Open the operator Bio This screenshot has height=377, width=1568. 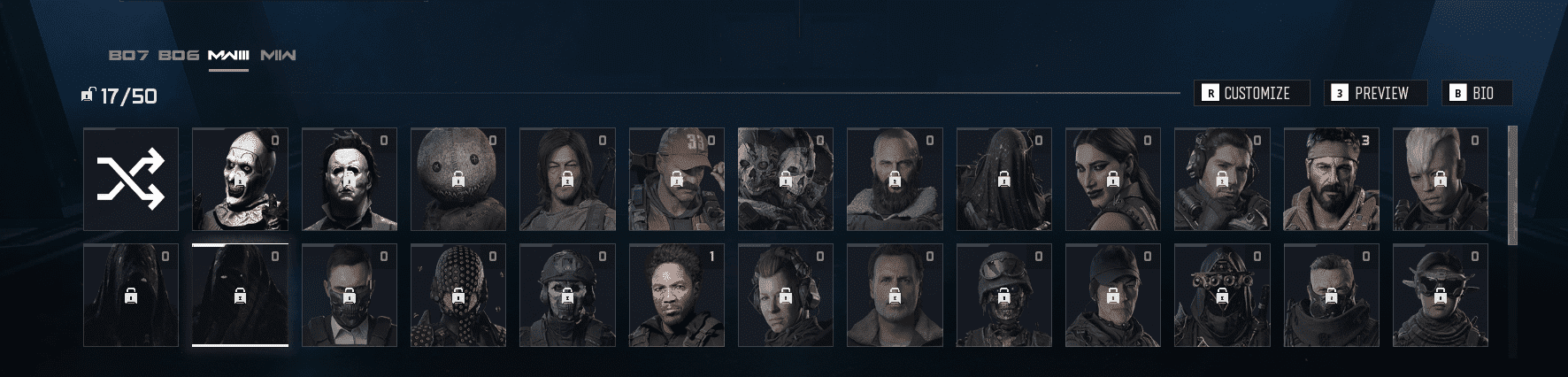1477,93
